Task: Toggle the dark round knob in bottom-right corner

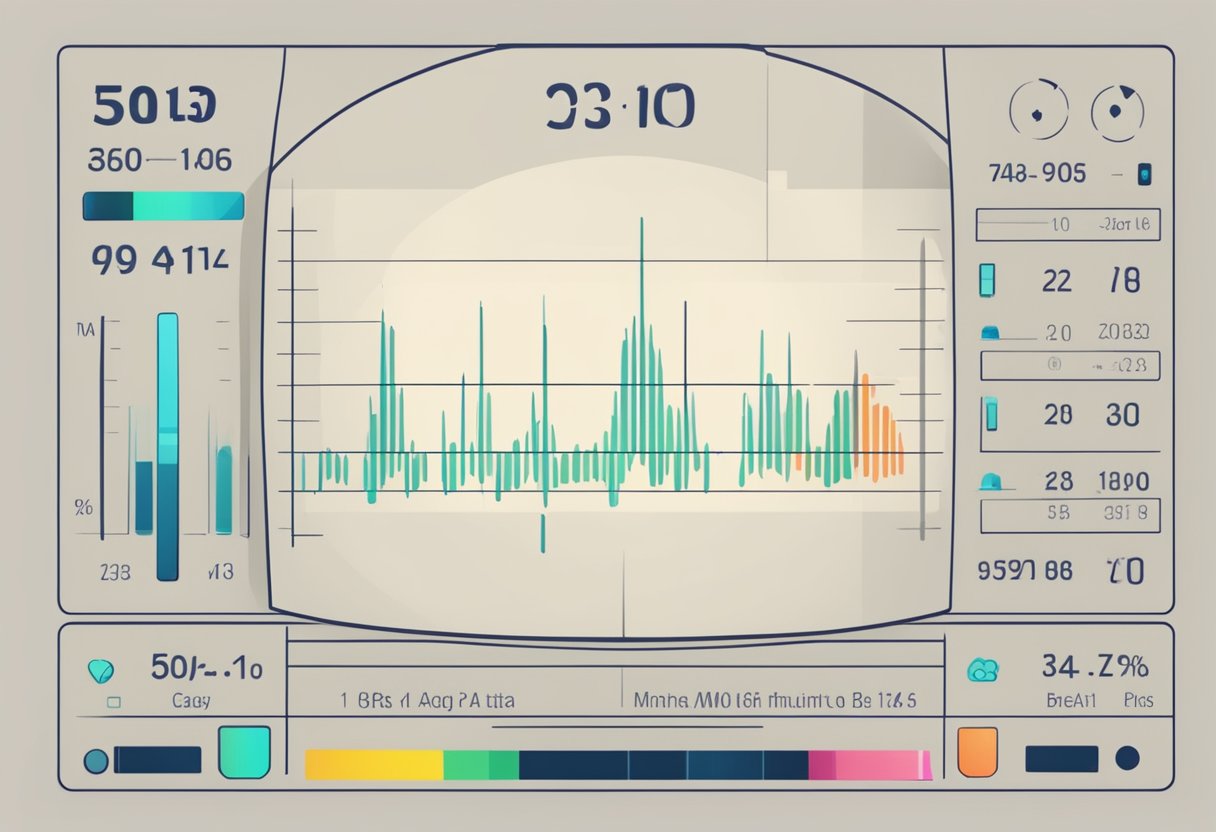Action: [x=1127, y=758]
